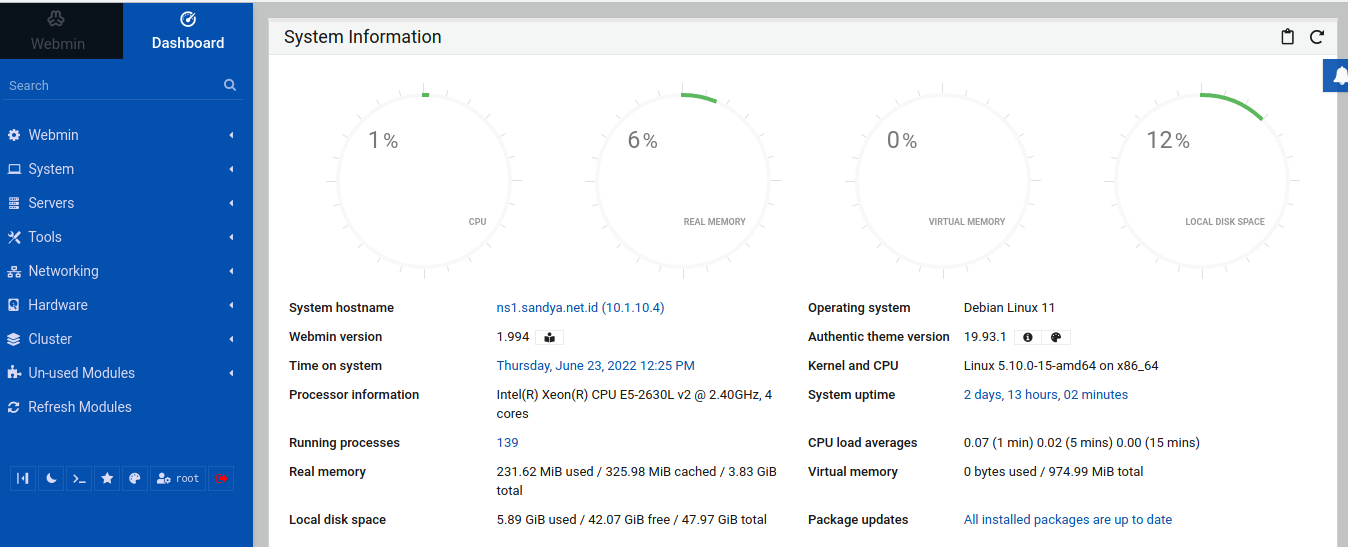Click the 'All installed packages are up to date' link
The width and height of the screenshot is (1348, 547).
click(x=1067, y=520)
